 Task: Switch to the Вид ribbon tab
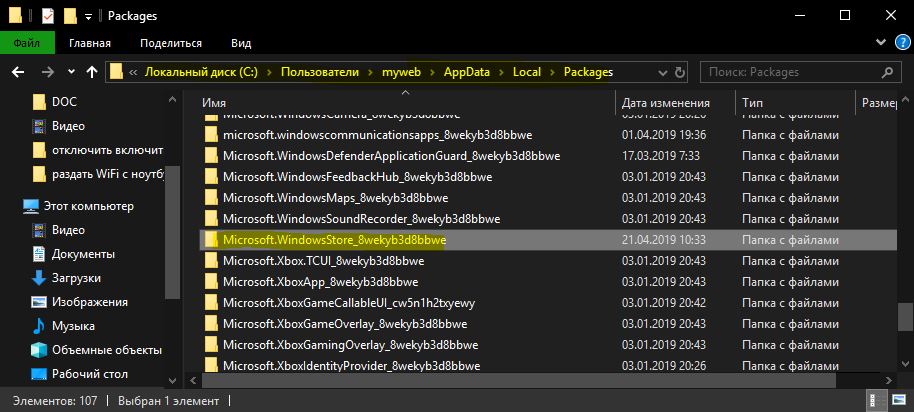click(241, 43)
